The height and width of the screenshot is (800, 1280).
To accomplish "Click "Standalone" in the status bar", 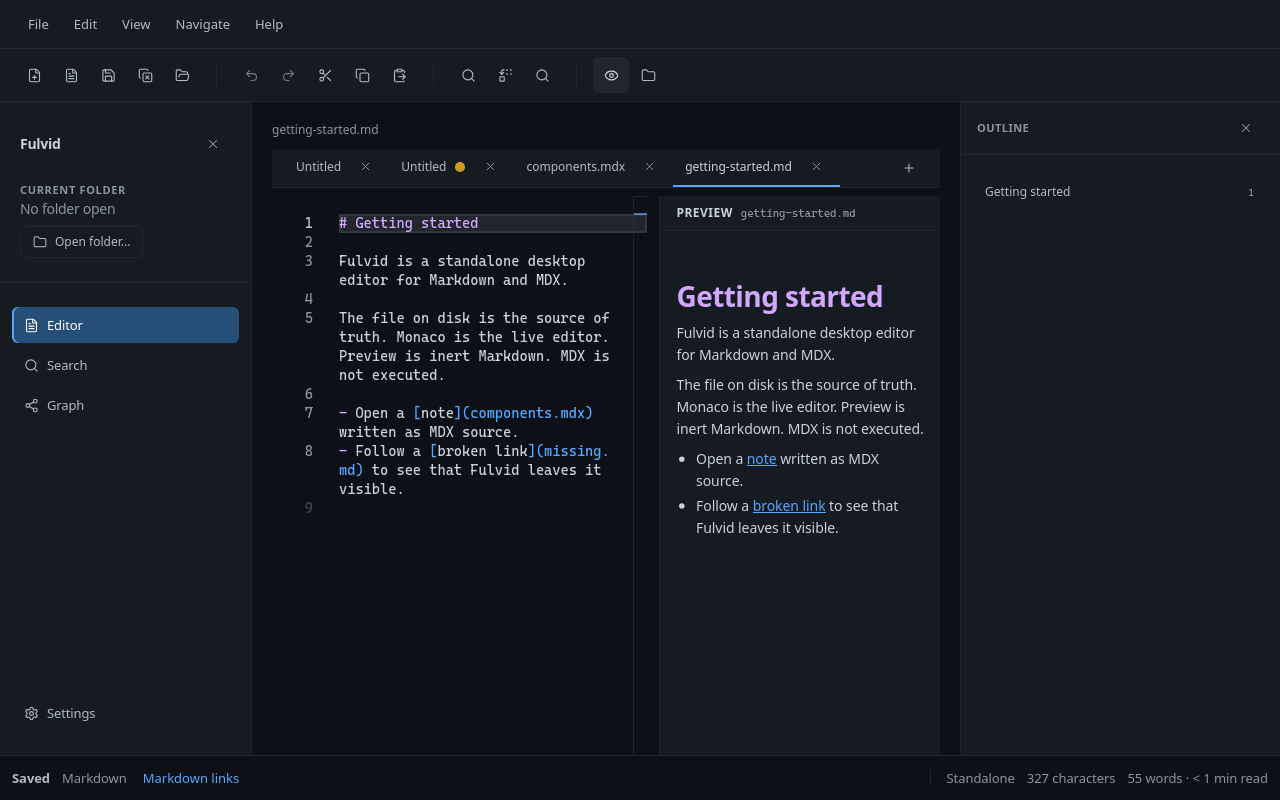I will pos(980,778).
